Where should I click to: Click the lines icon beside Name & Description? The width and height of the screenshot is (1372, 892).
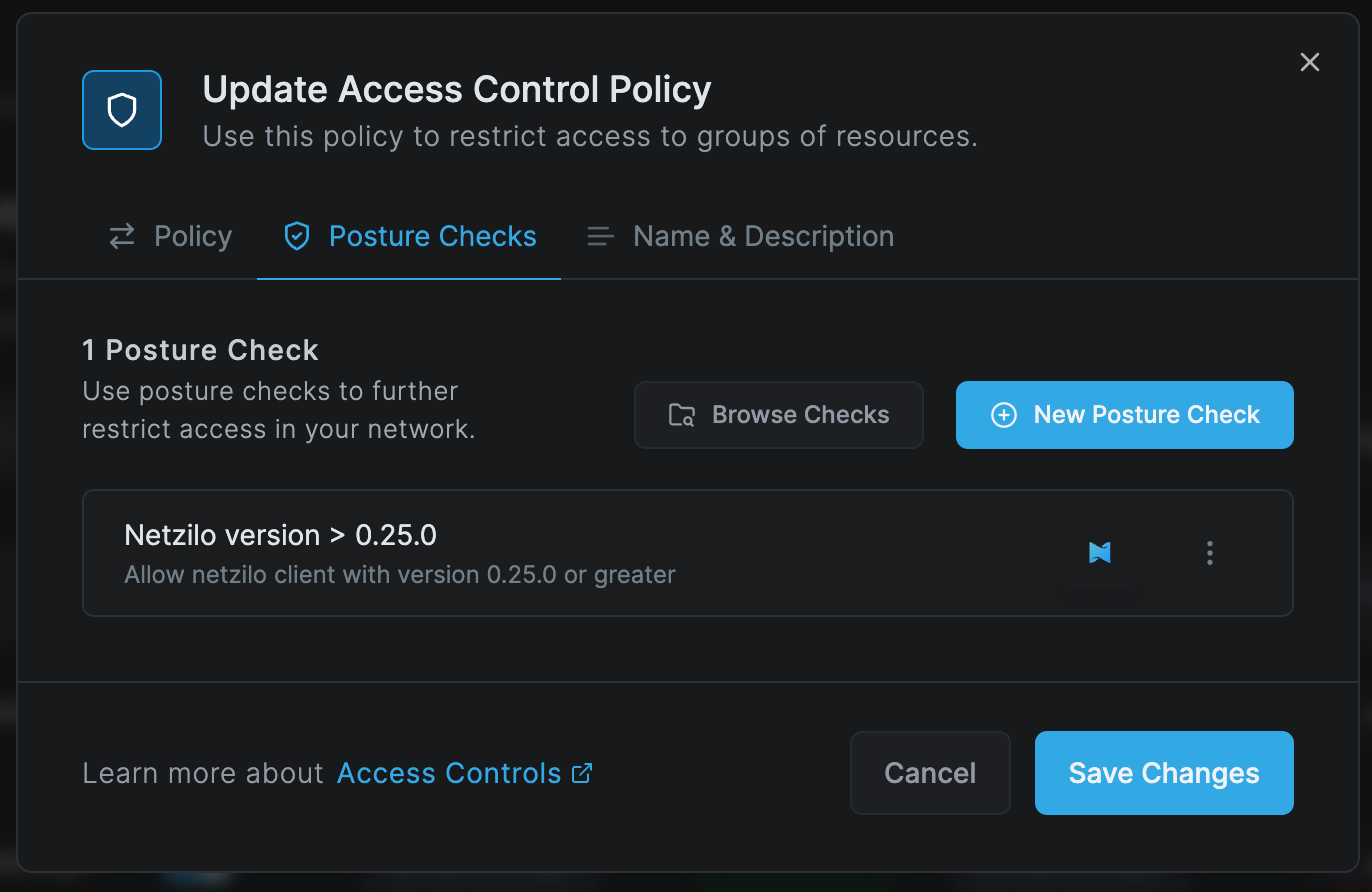tap(600, 237)
